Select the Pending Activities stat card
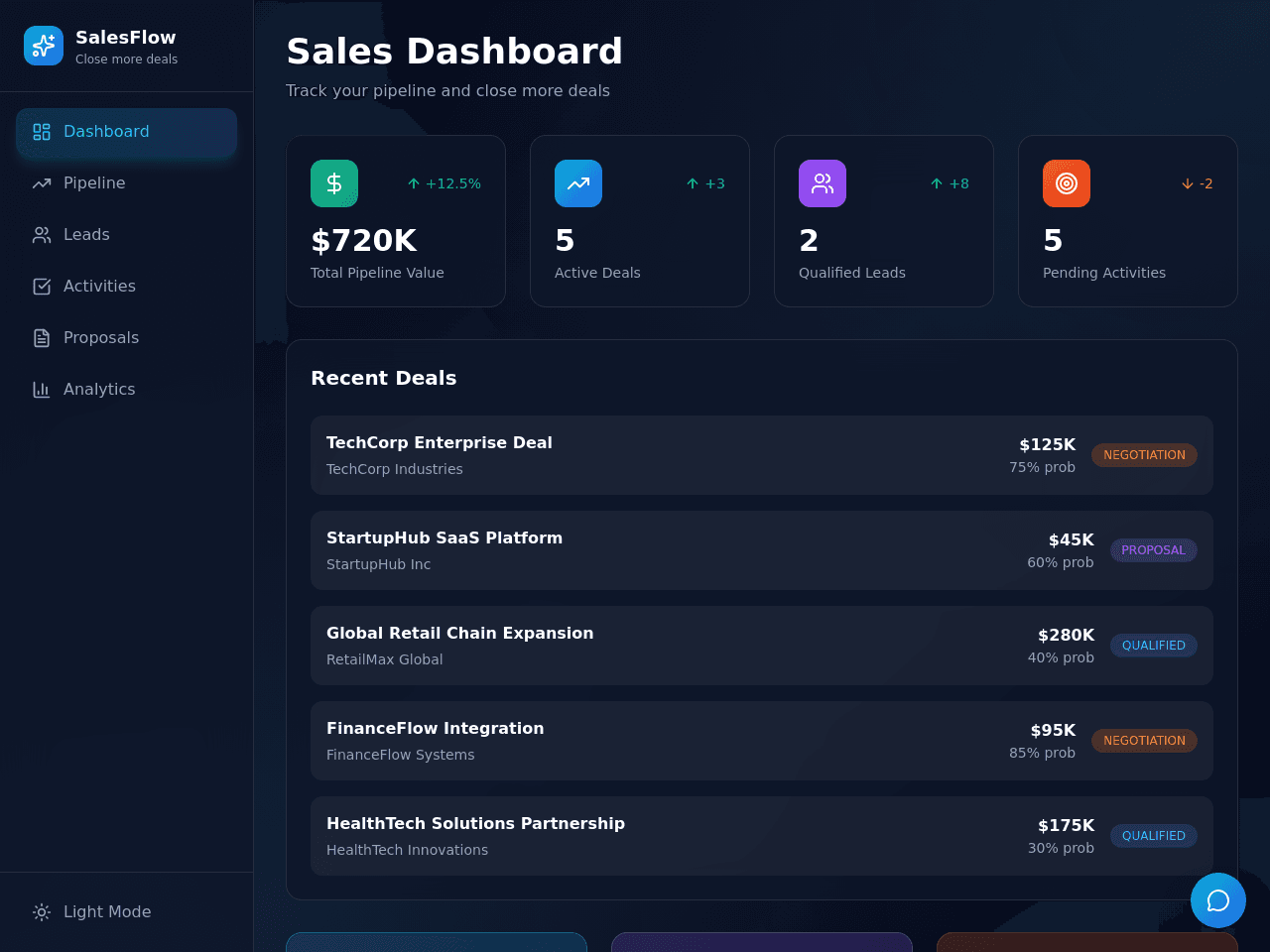This screenshot has height=952, width=1270. click(1128, 221)
